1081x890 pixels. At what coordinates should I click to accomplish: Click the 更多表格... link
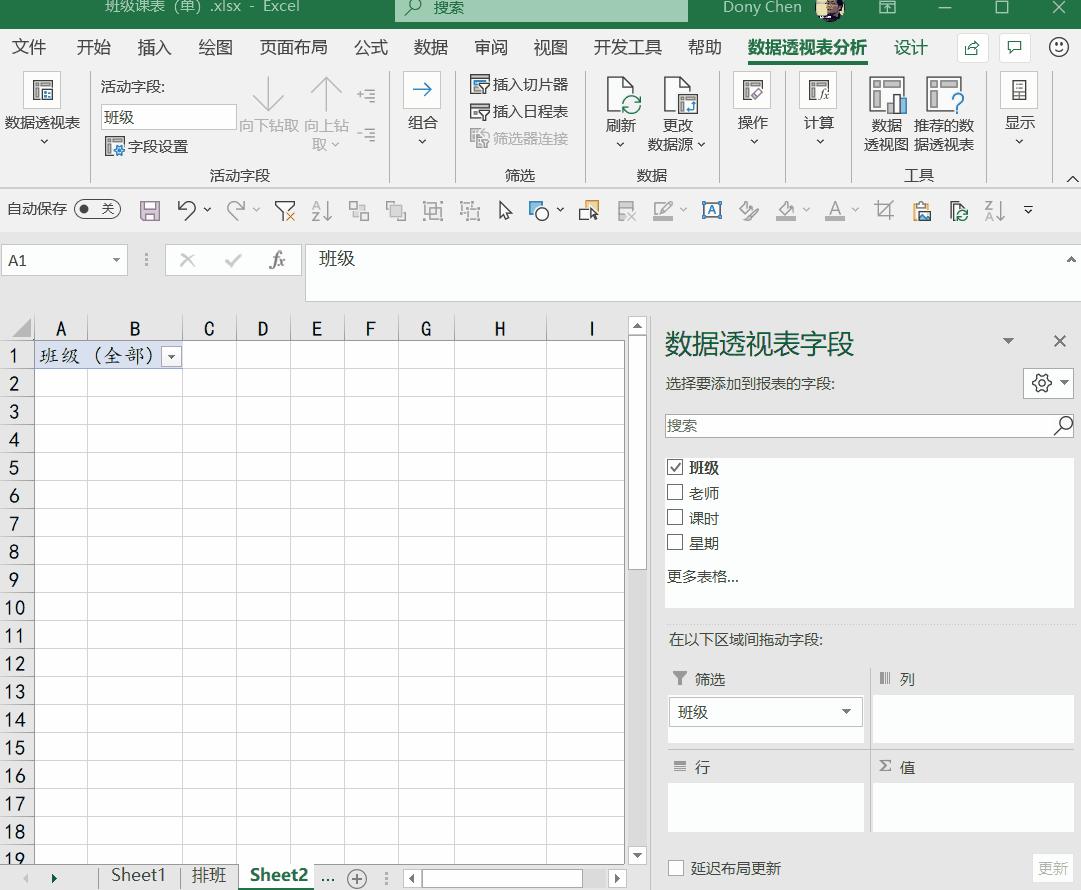click(703, 577)
